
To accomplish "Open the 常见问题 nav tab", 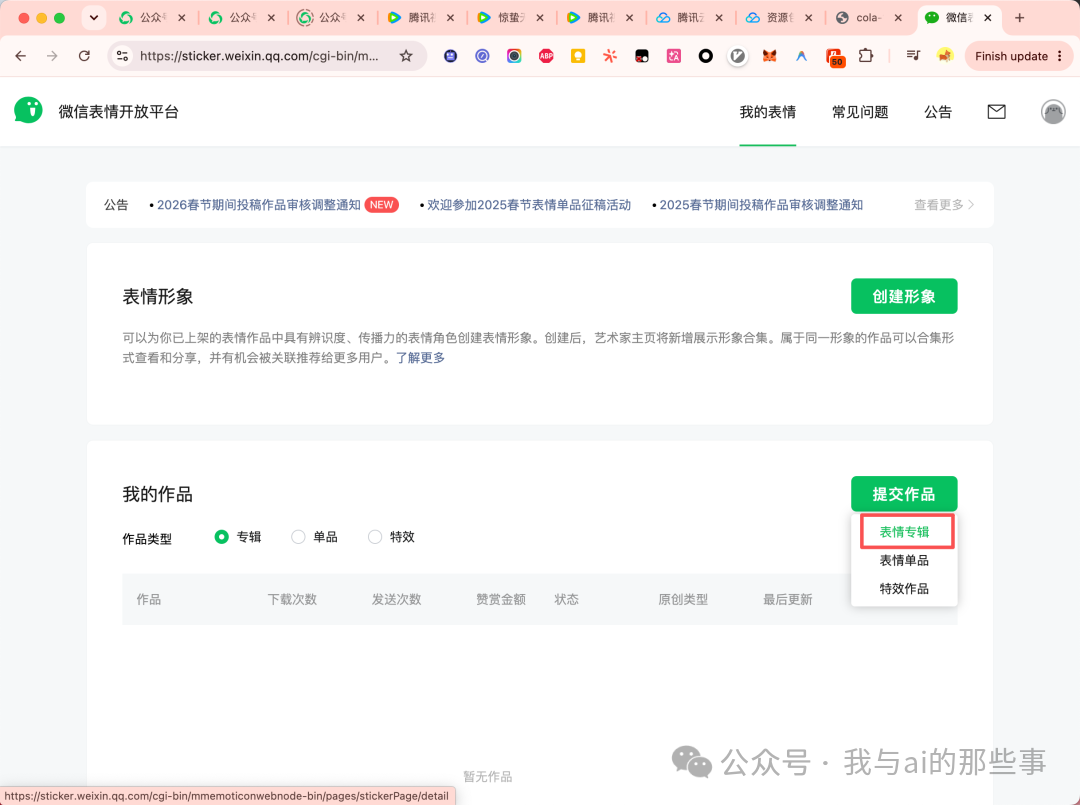I will (860, 112).
